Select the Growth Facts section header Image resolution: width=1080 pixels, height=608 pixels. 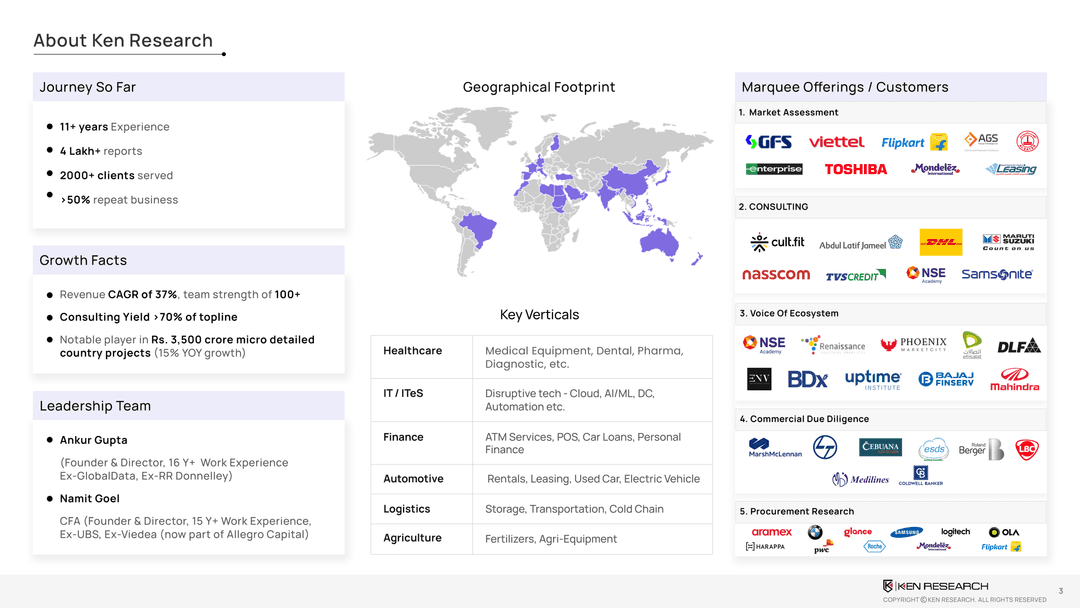[x=83, y=260]
